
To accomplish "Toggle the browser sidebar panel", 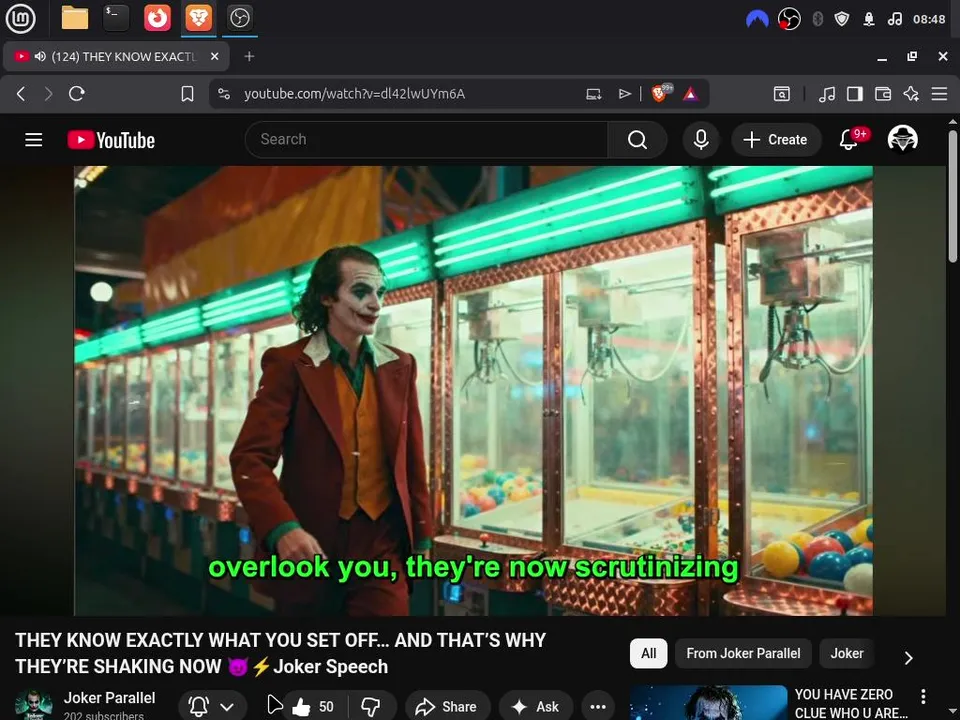I will pyautogui.click(x=855, y=94).
